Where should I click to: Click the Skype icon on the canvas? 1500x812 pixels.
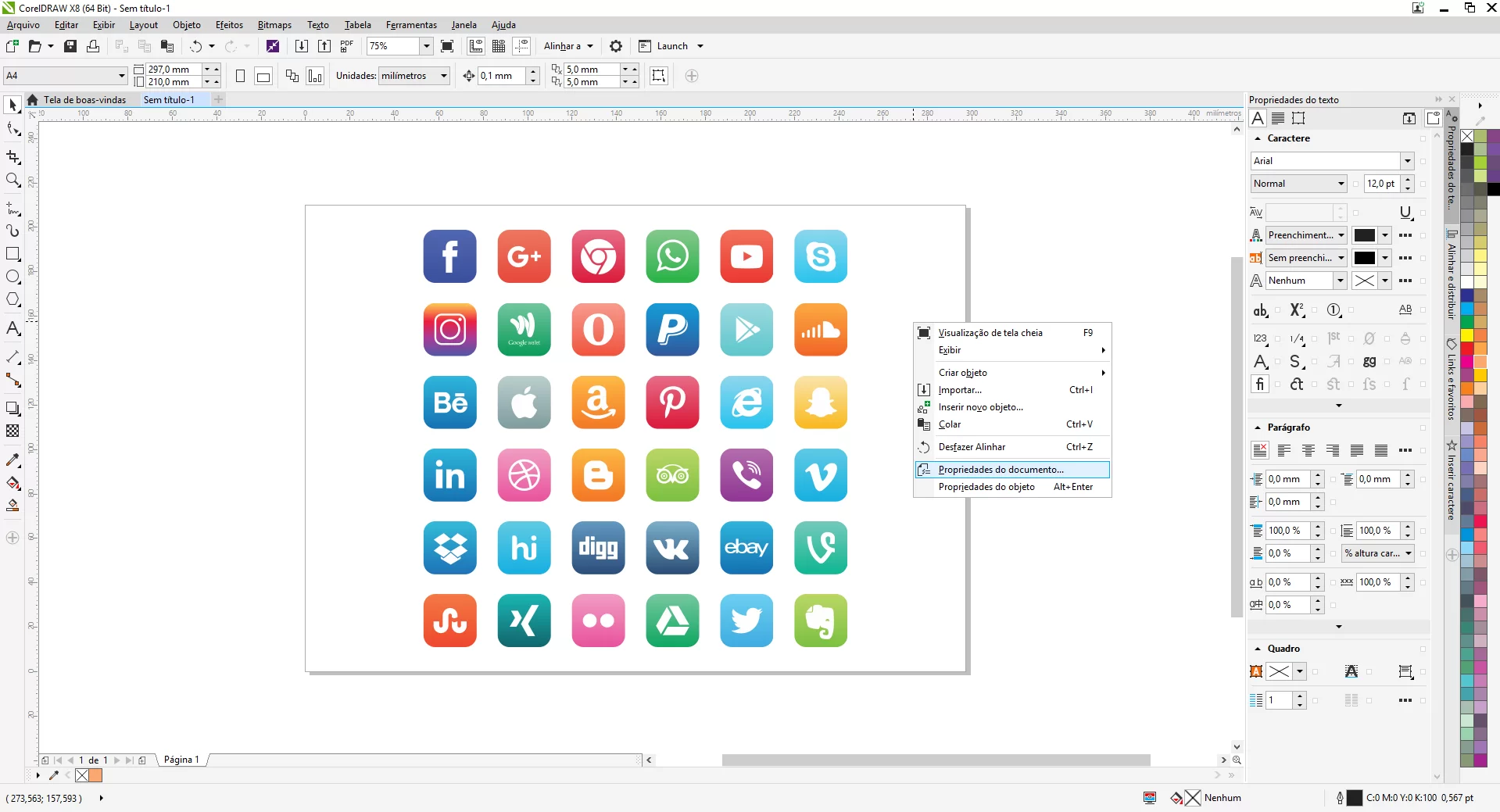tap(821, 256)
